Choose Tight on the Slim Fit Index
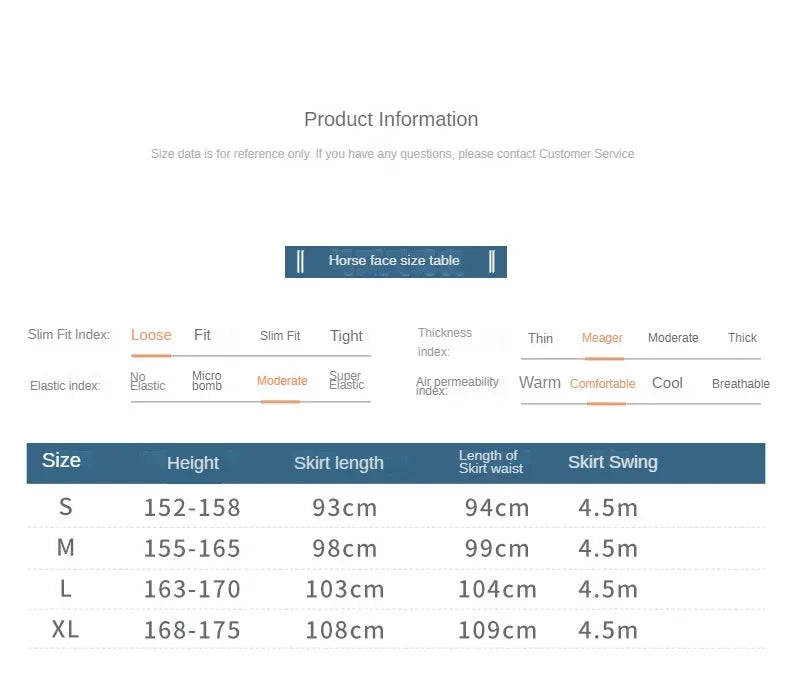This screenshot has height=691, width=790. tap(346, 336)
